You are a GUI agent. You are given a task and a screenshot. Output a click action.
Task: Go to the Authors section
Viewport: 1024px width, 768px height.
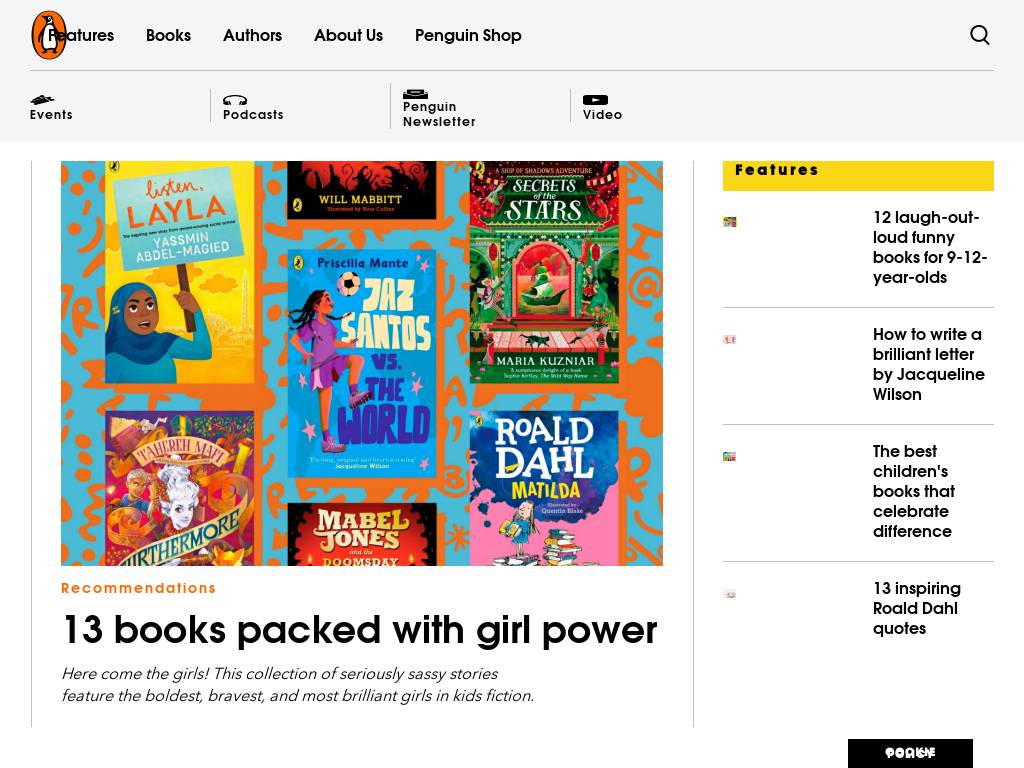(x=252, y=35)
